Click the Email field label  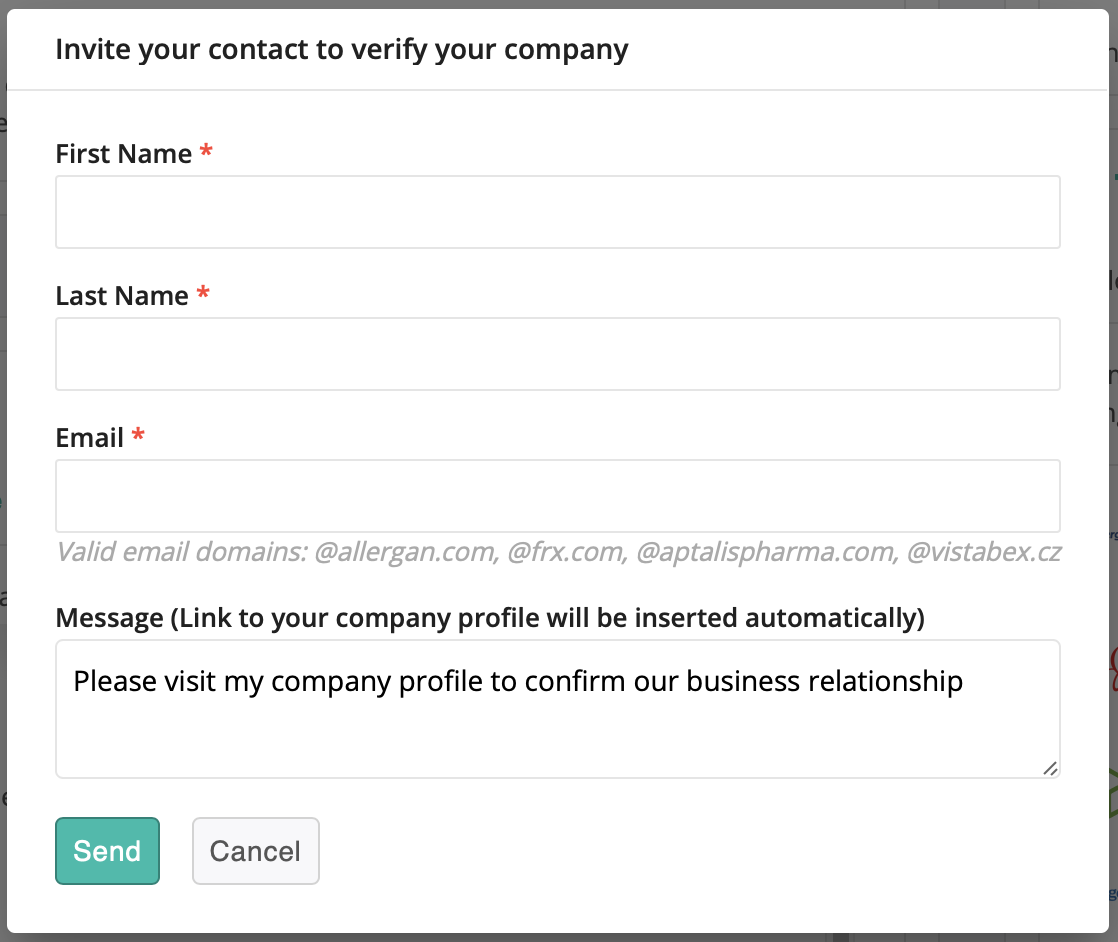(x=90, y=438)
